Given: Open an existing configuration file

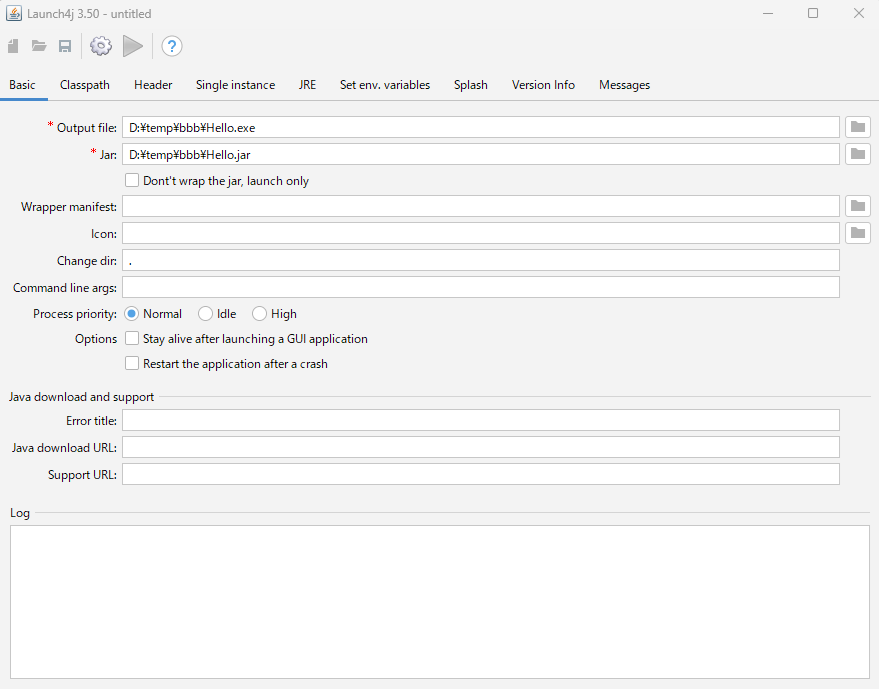Looking at the screenshot, I should click(x=39, y=46).
